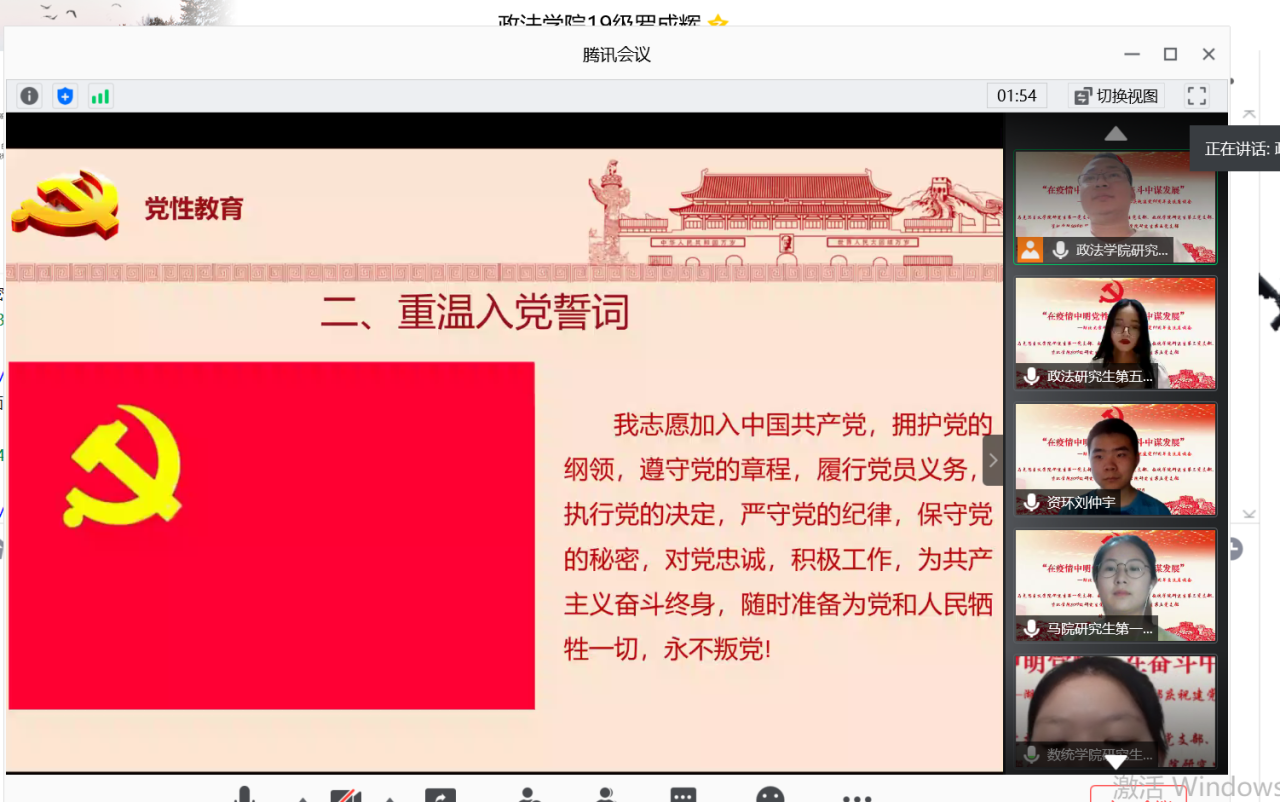The height and width of the screenshot is (802, 1280).
Task: Enter full screen mode
Action: click(x=1196, y=96)
